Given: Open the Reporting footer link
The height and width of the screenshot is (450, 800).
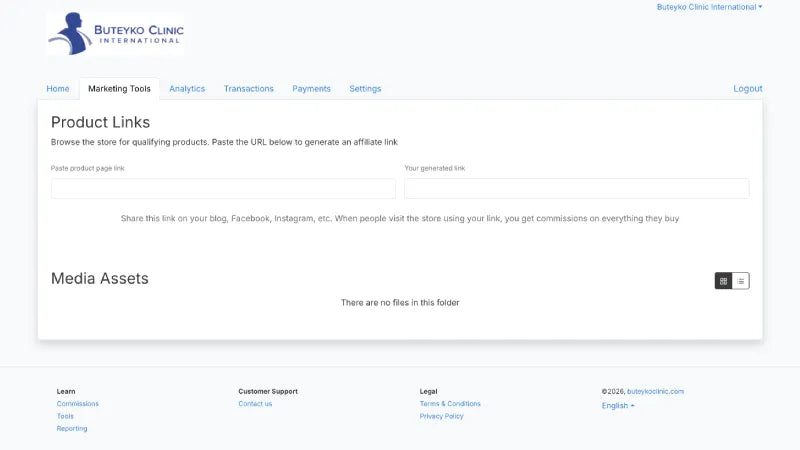Looking at the screenshot, I should click(x=72, y=429).
